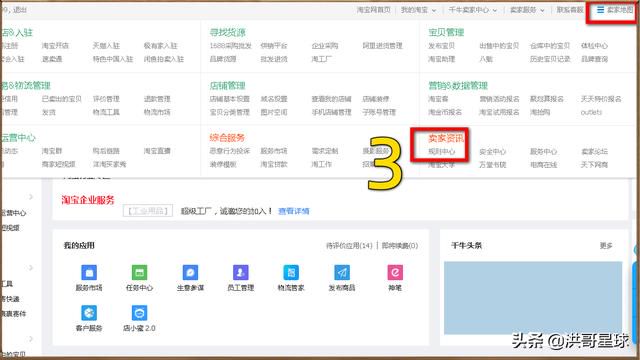Open the pink 神笔 app icon
The image size is (640, 360).
395,273
